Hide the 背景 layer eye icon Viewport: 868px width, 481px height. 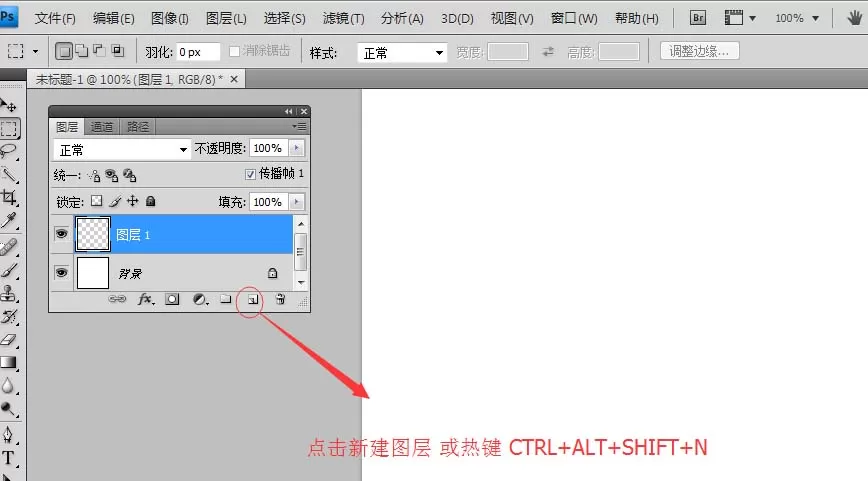61,273
